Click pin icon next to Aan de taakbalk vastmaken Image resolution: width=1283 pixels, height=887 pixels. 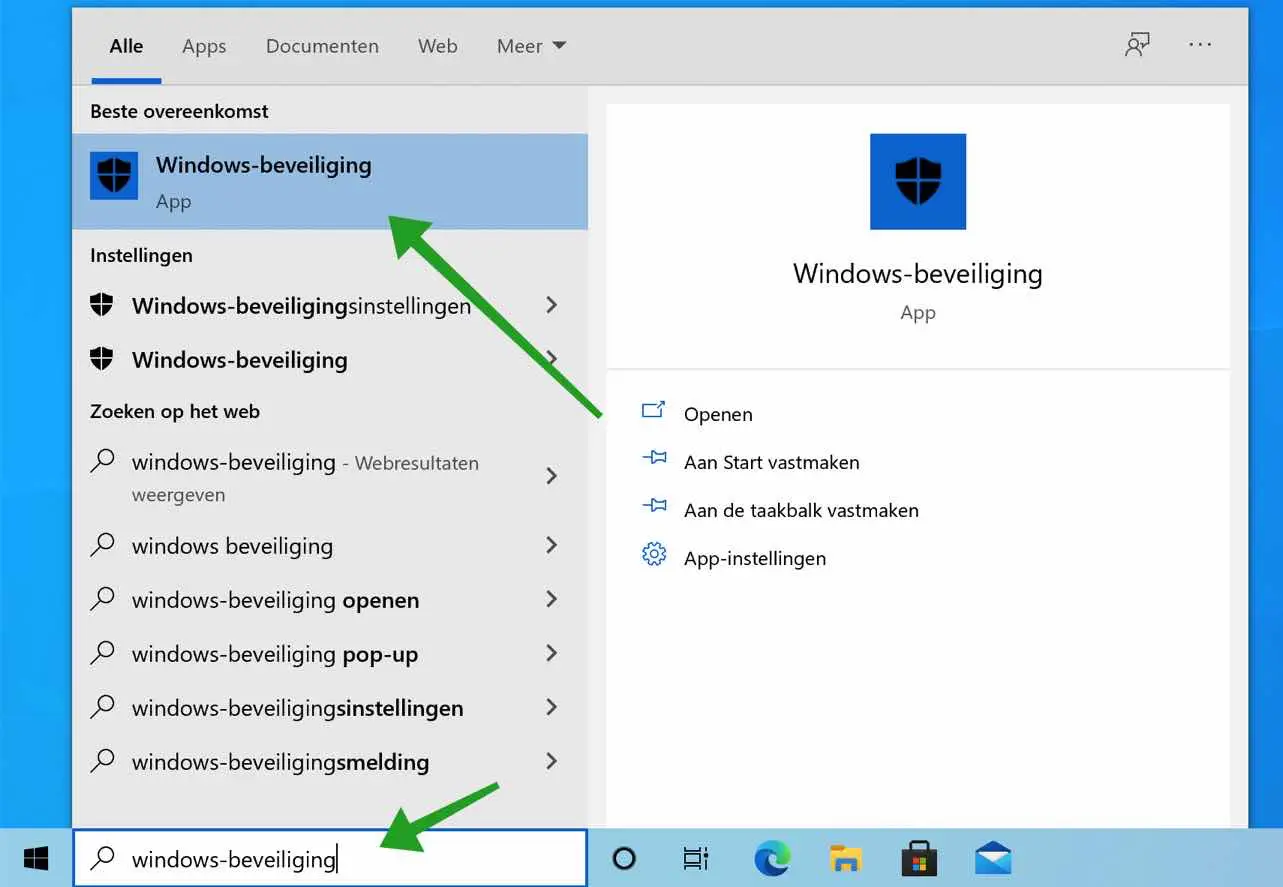pos(654,506)
